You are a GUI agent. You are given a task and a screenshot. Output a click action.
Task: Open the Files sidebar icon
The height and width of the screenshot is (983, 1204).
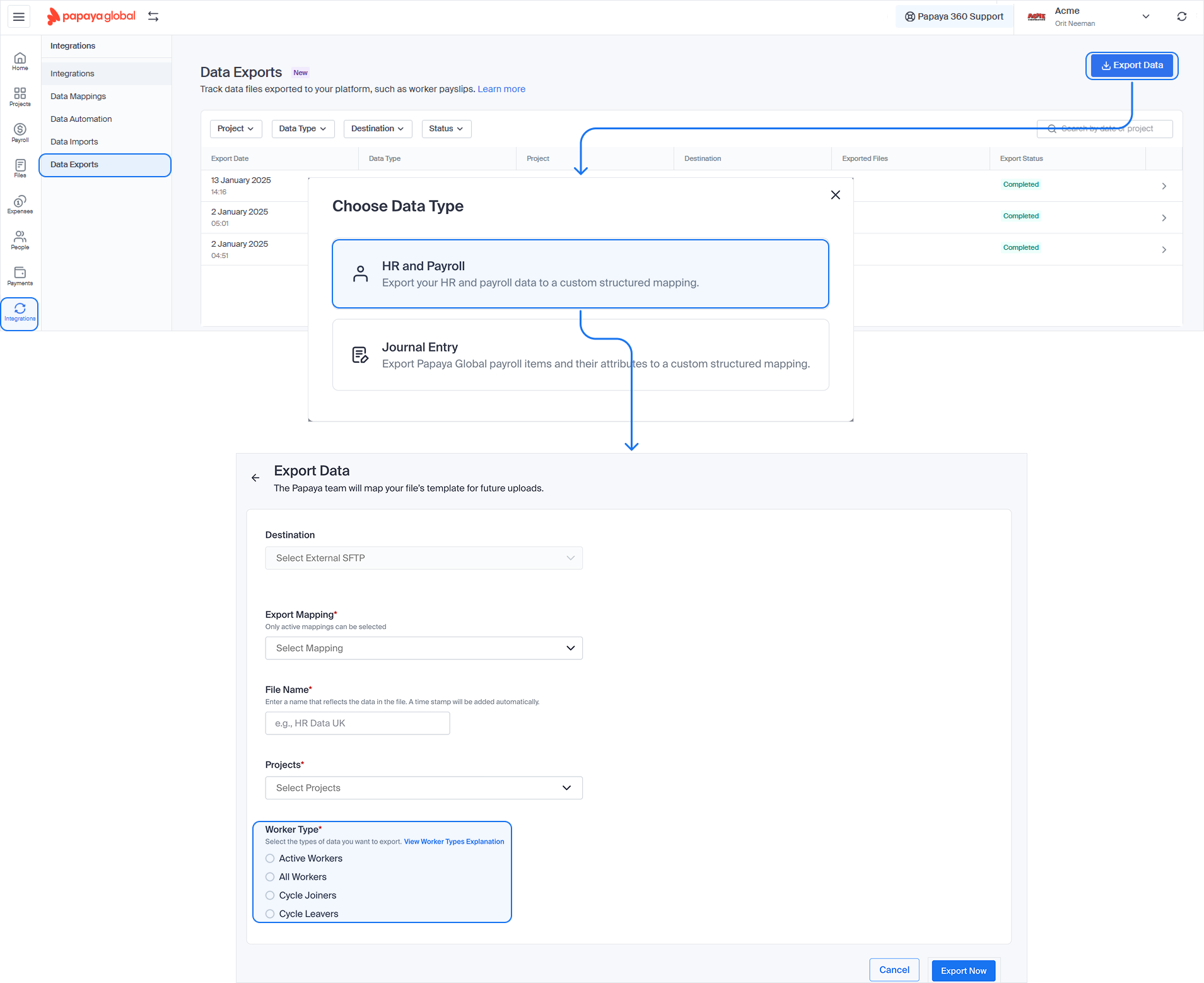click(20, 168)
